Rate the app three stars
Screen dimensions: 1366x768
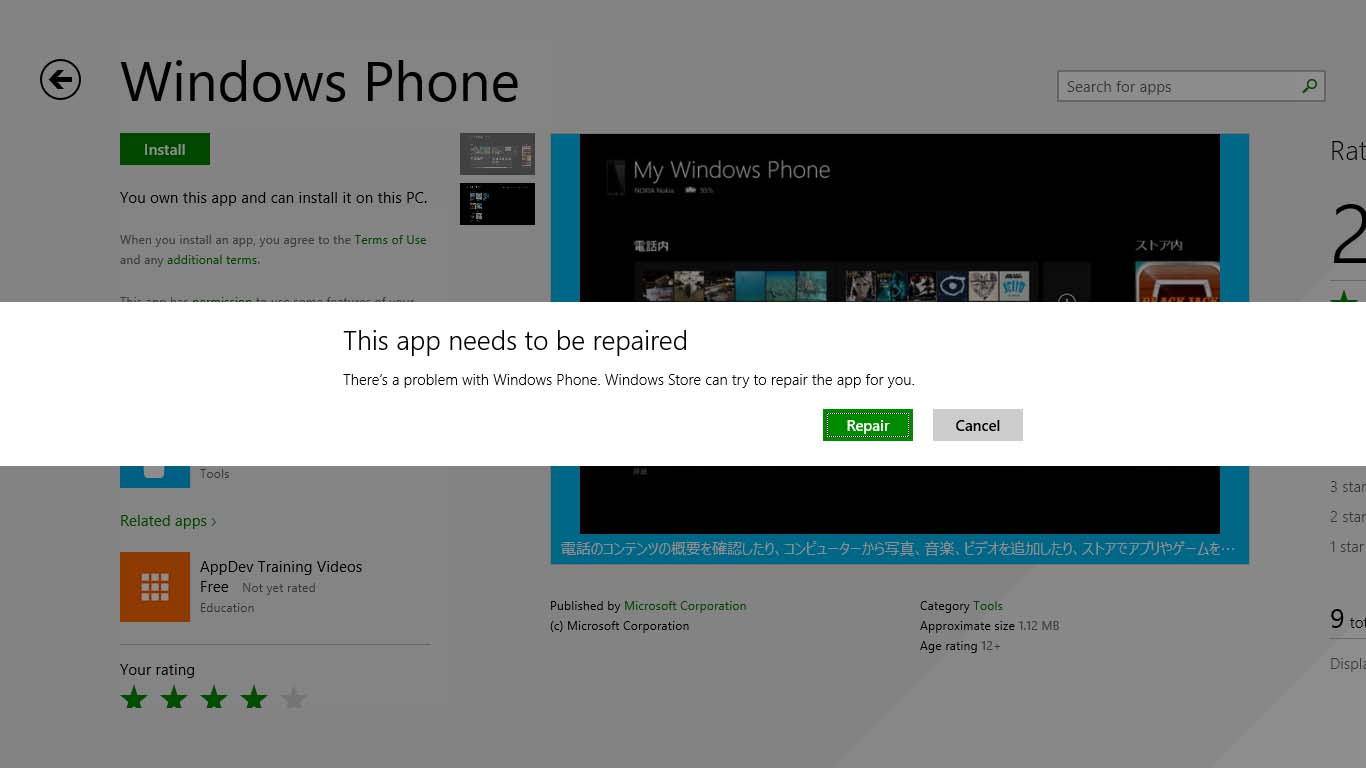pyautogui.click(x=214, y=698)
